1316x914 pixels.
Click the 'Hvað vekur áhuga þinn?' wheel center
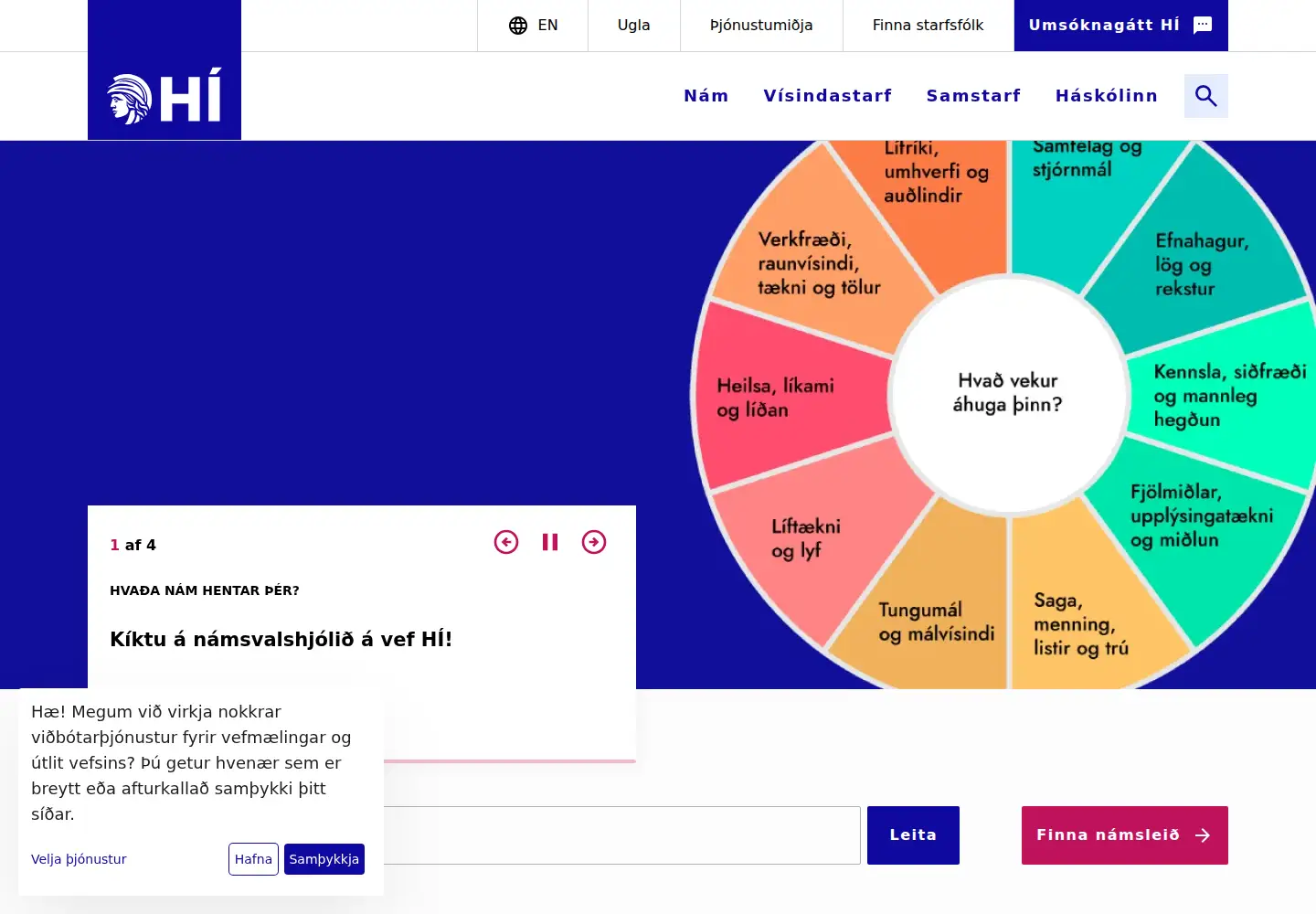pyautogui.click(x=1008, y=394)
